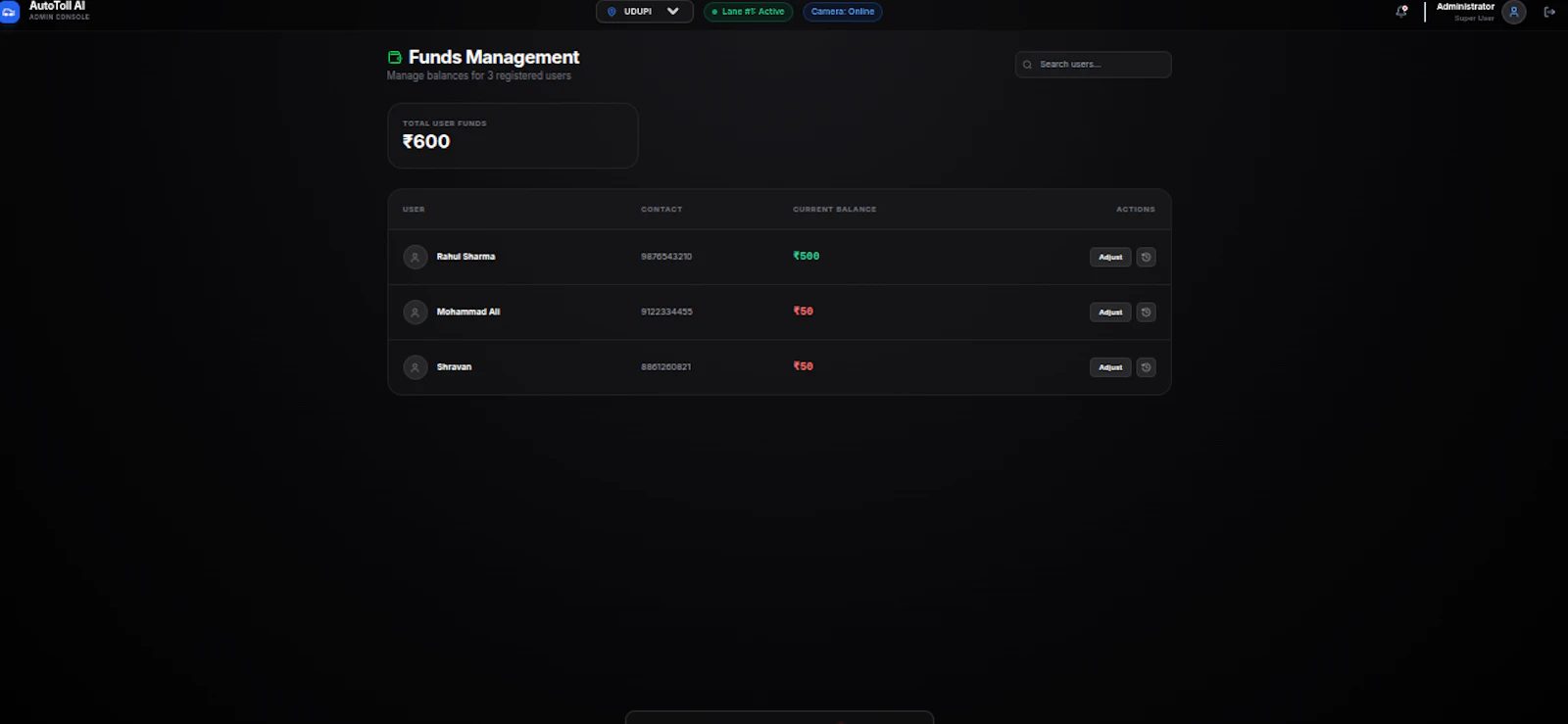Click Shravan's ₹50 balance
1568x724 pixels.
tap(804, 365)
